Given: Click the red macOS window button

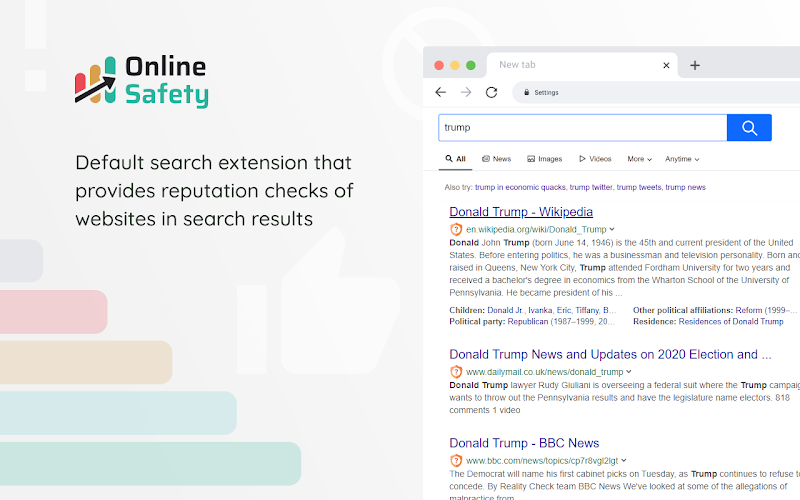Looking at the screenshot, I should tap(439, 65).
